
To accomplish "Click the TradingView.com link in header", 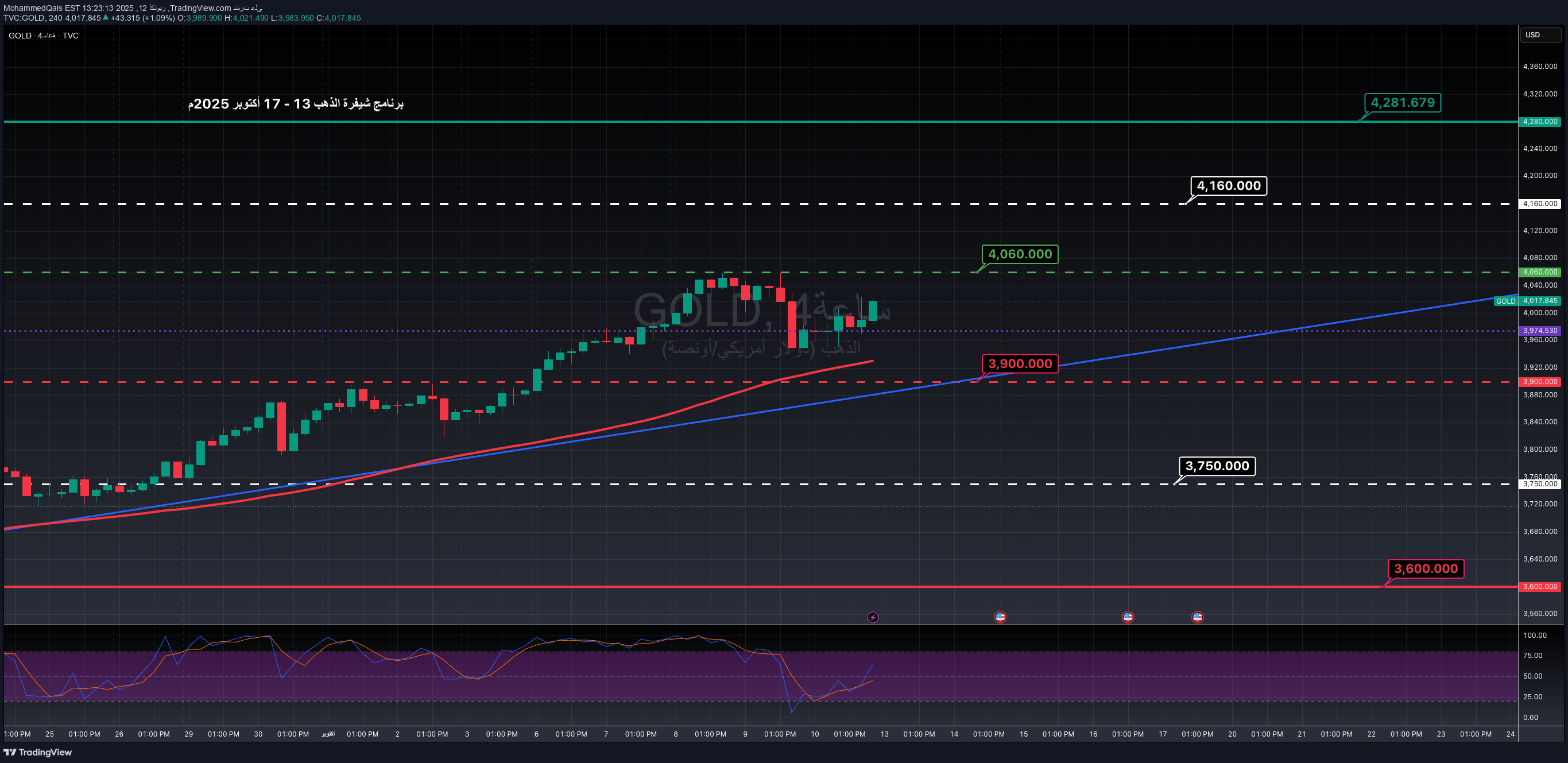I will pyautogui.click(x=200, y=8).
